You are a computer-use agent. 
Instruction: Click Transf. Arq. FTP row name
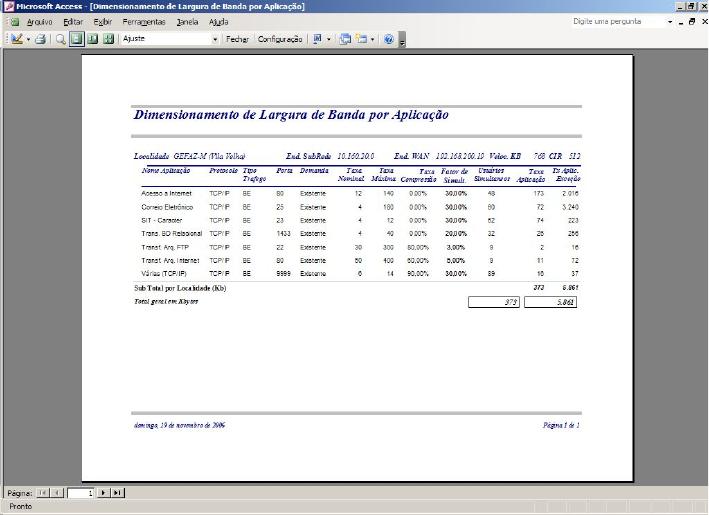(x=165, y=247)
